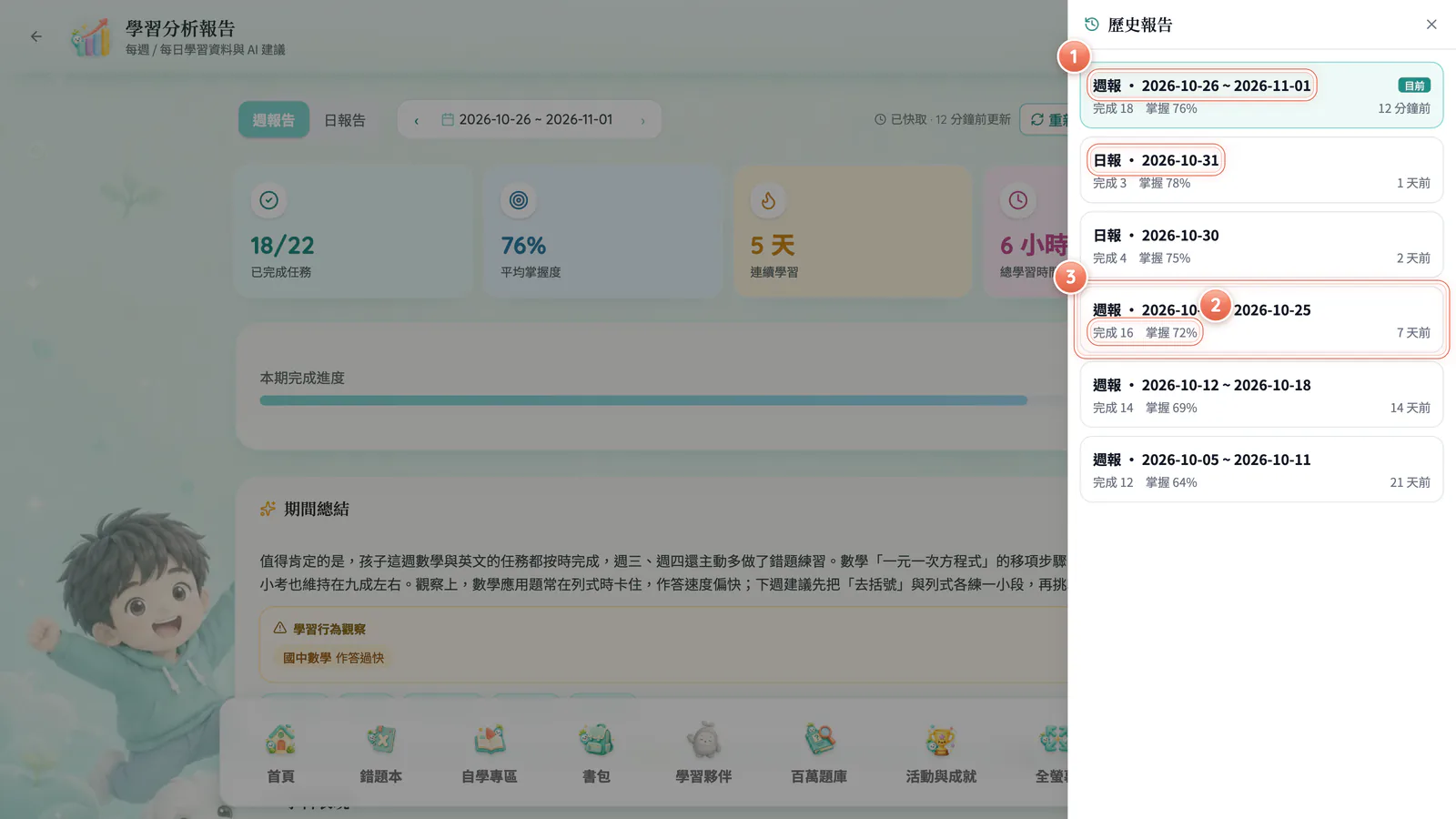
Task: Switch to the 日報告 tab
Action: point(345,120)
